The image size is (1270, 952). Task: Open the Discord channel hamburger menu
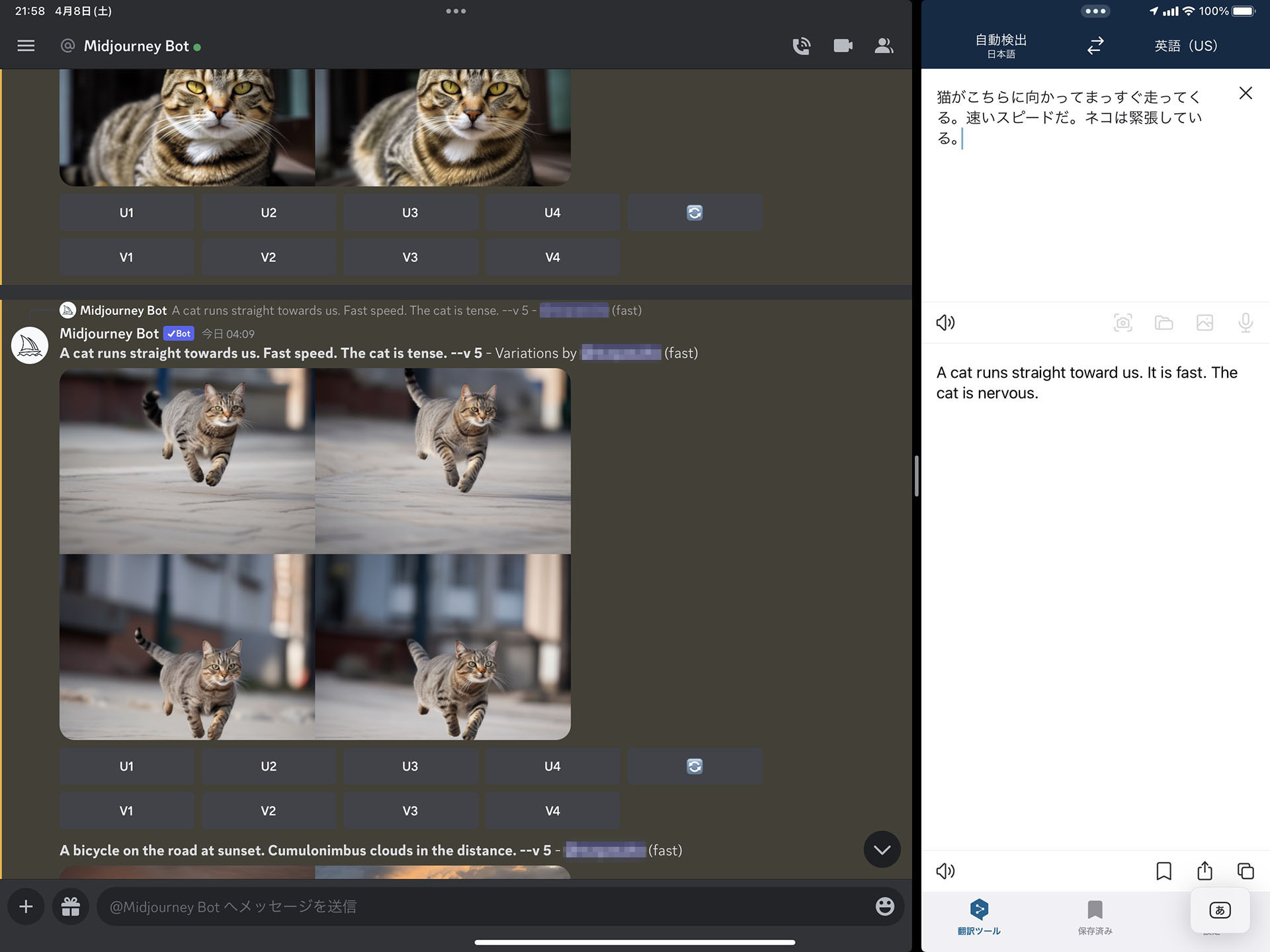tap(26, 45)
